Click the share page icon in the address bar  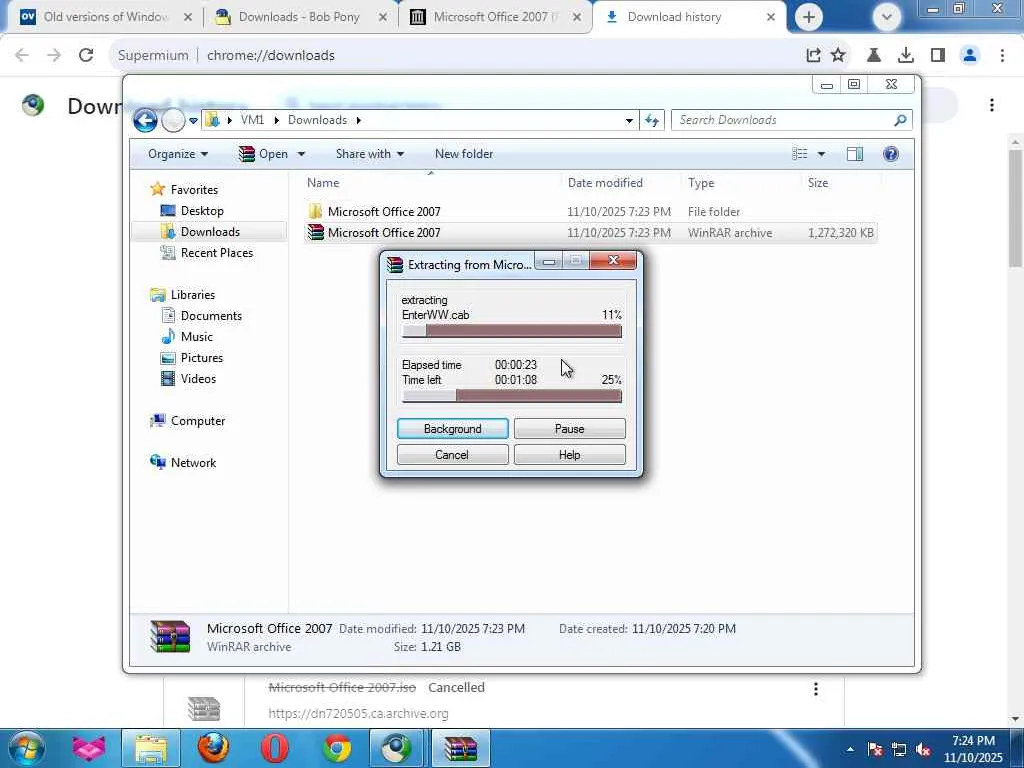(x=813, y=56)
